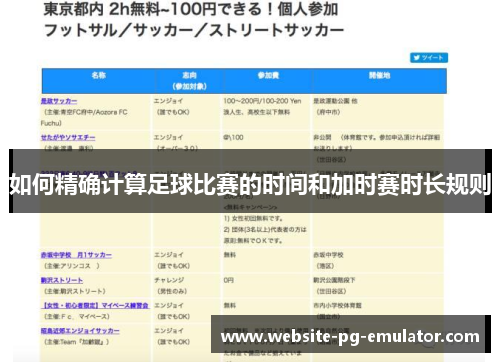The image size is (500, 362).
Task: Select the (主催:Fc. マイペース) organizer text
Action: (x=76, y=317)
